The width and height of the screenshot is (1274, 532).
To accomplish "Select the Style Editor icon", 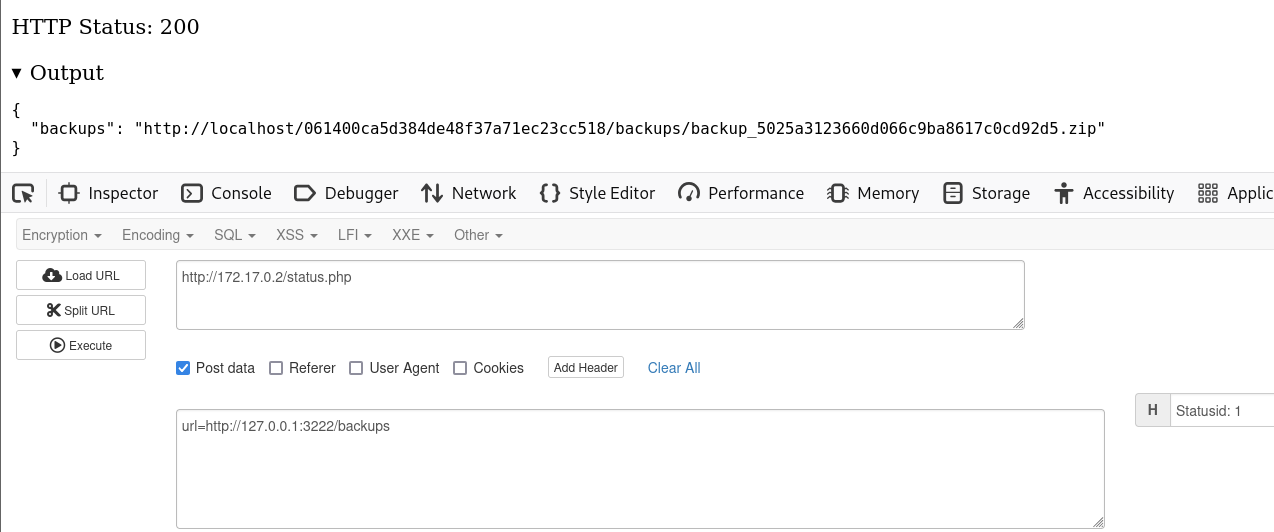I will (549, 193).
